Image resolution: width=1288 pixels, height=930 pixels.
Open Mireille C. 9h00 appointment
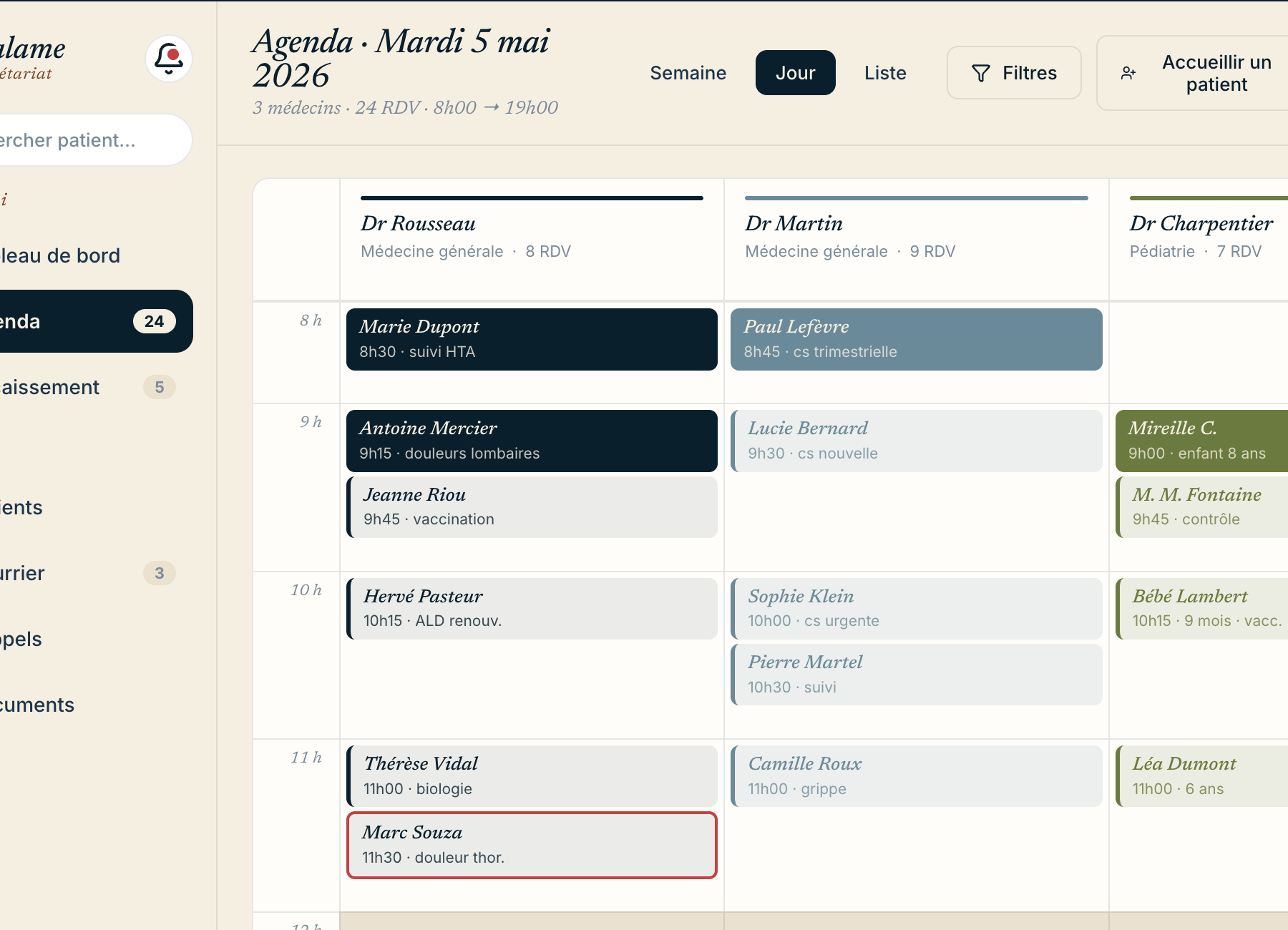[1201, 441]
